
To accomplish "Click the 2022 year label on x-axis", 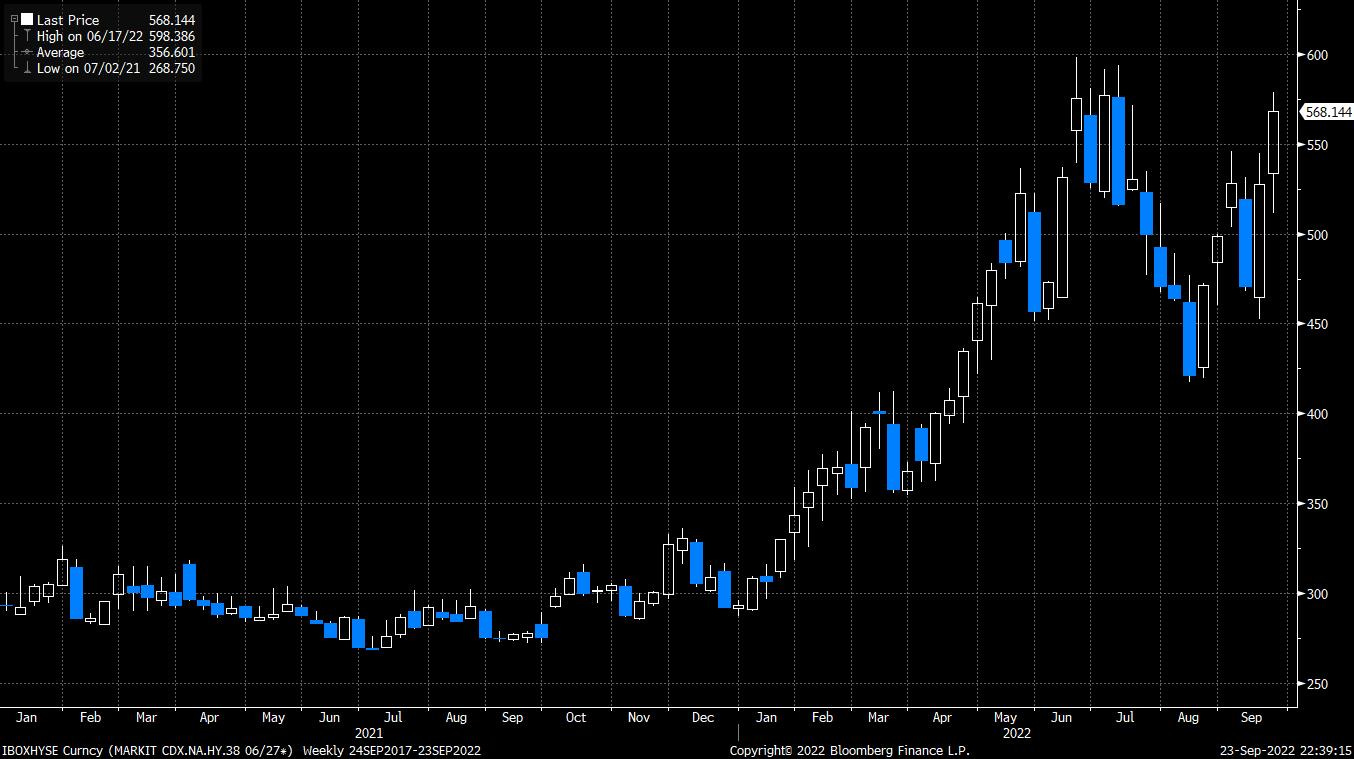I will click(x=1018, y=732).
